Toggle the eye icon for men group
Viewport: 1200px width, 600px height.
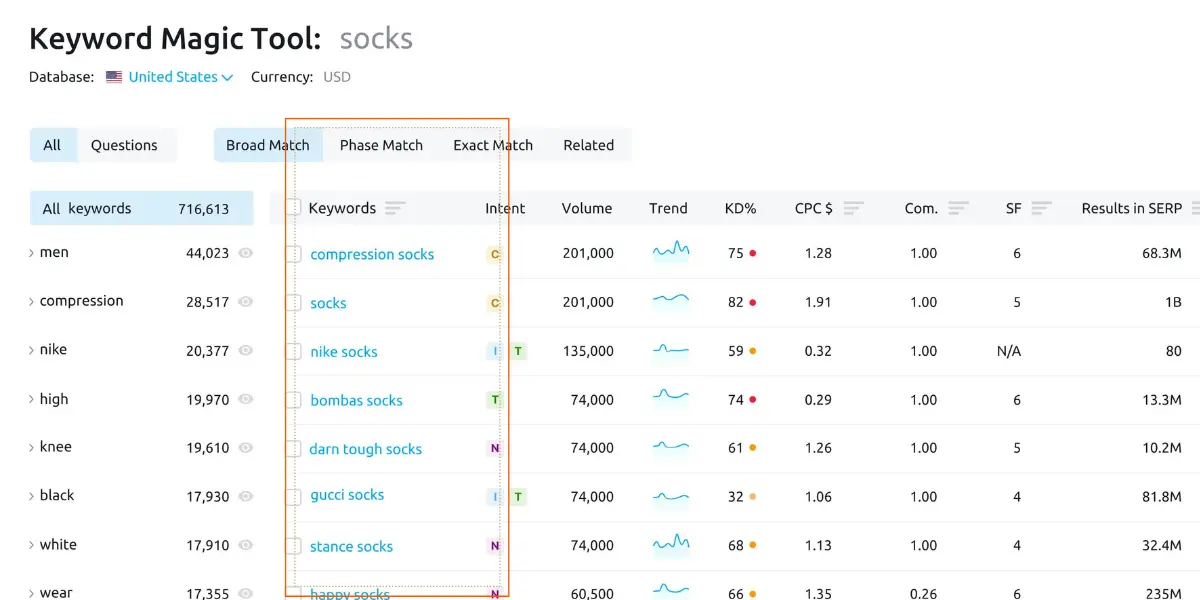(x=245, y=253)
